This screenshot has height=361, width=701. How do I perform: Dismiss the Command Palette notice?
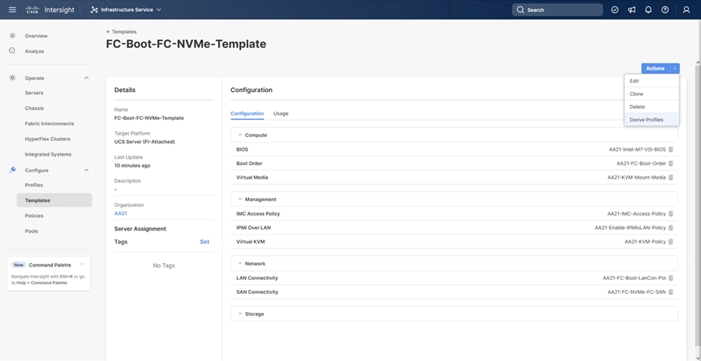[x=82, y=265]
